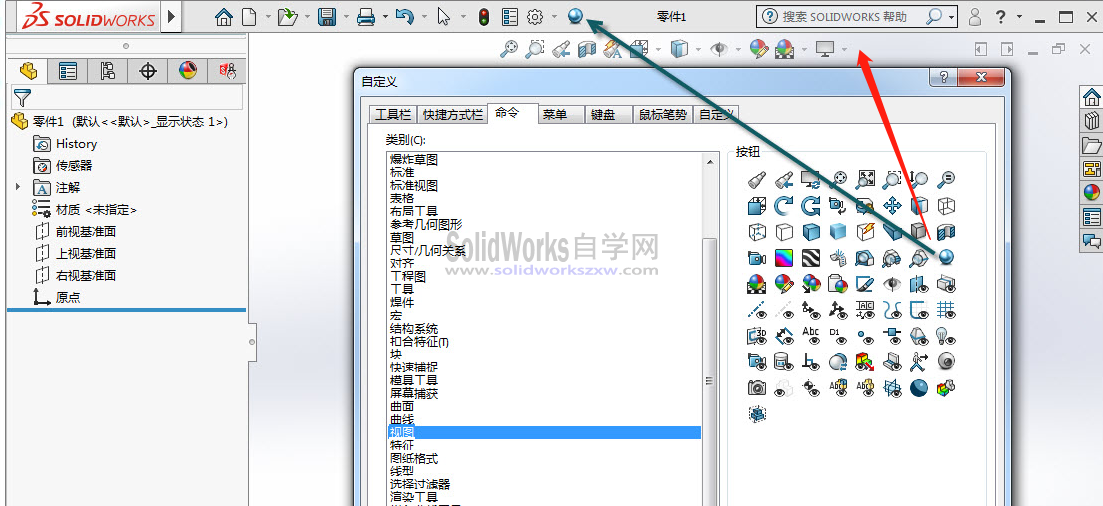
Task: Toggle the View Grid eye icon
Action: point(947,310)
